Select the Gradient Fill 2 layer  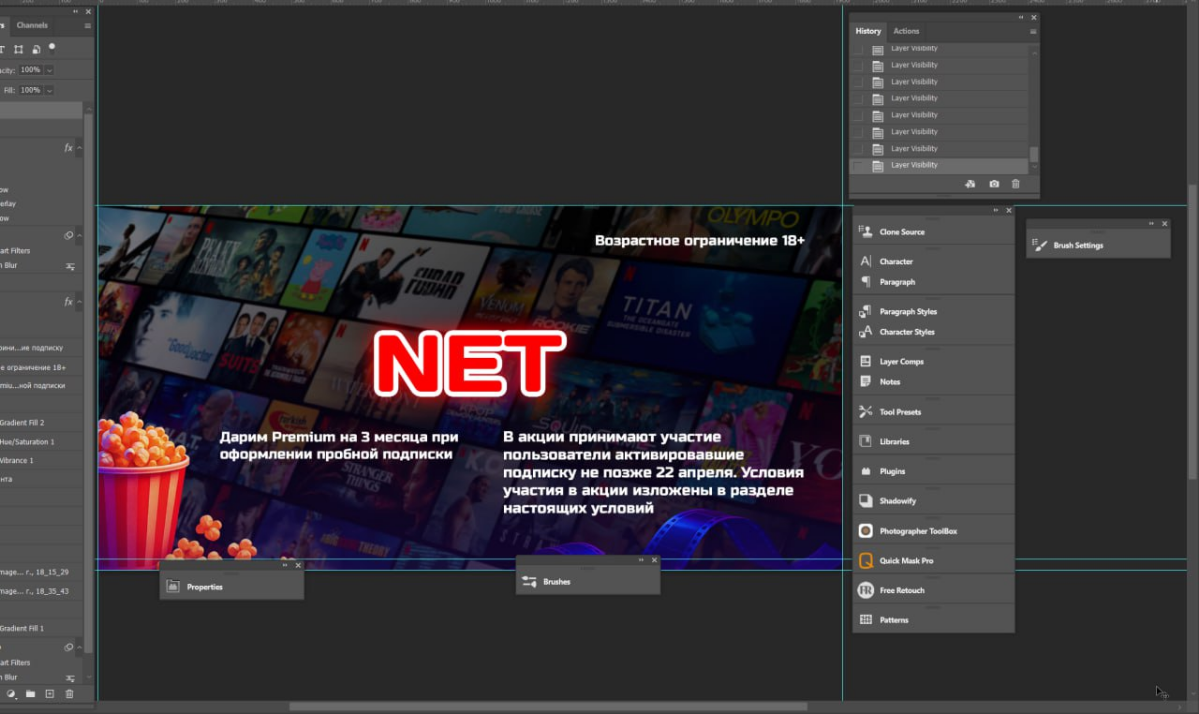pyautogui.click(x=42, y=422)
